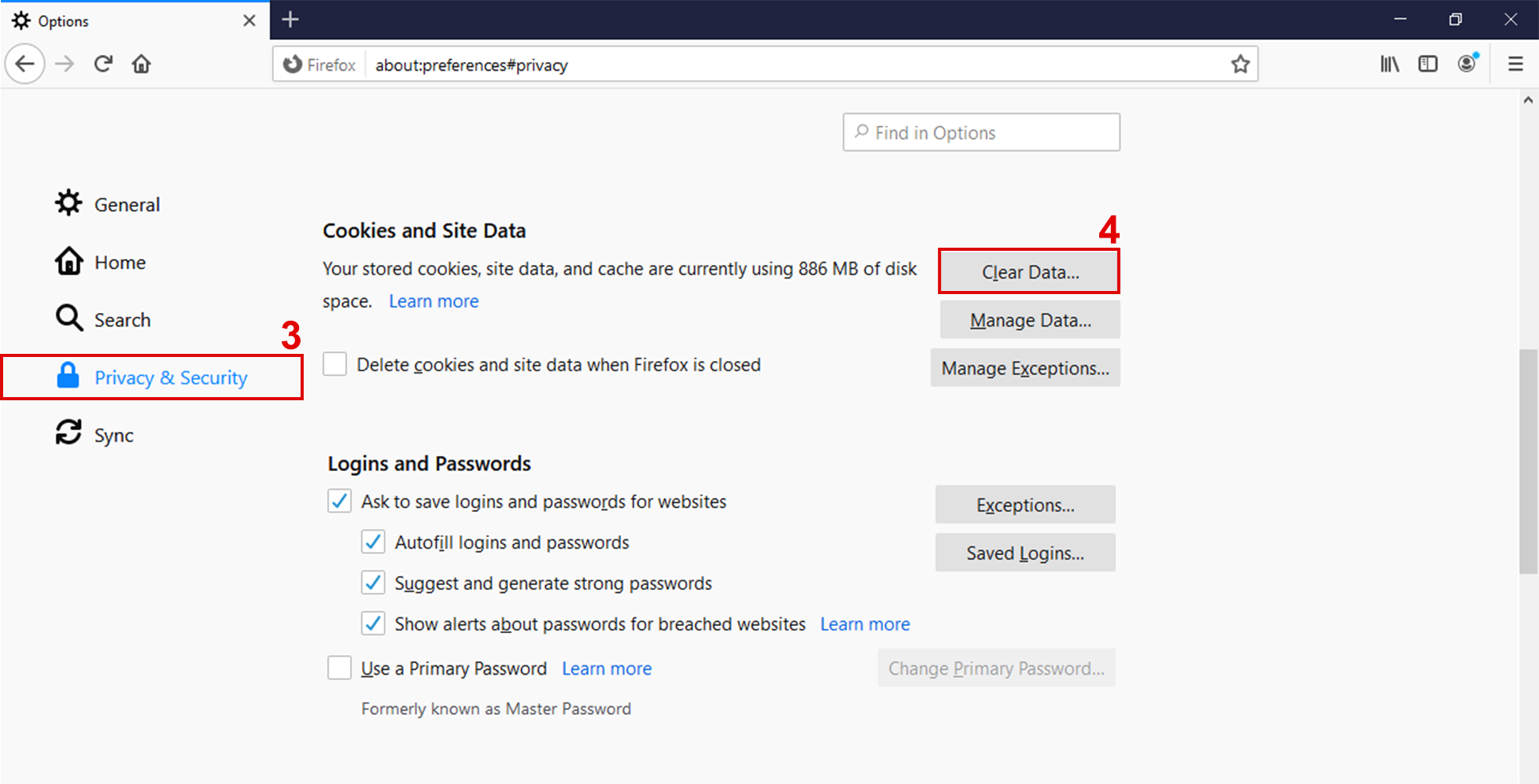The width and height of the screenshot is (1539, 784).
Task: Toggle alerts about breached websites passwords
Action: [373, 624]
